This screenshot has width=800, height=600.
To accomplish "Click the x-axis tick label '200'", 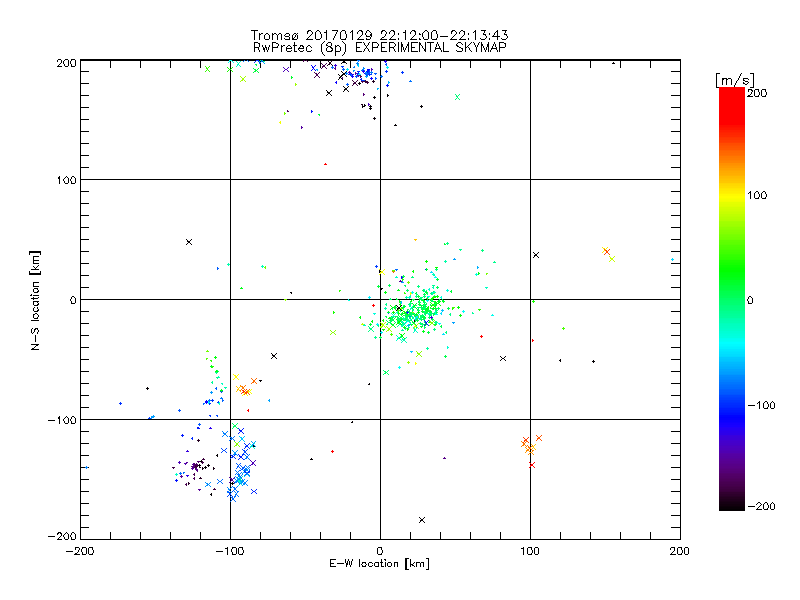I will [680, 551].
